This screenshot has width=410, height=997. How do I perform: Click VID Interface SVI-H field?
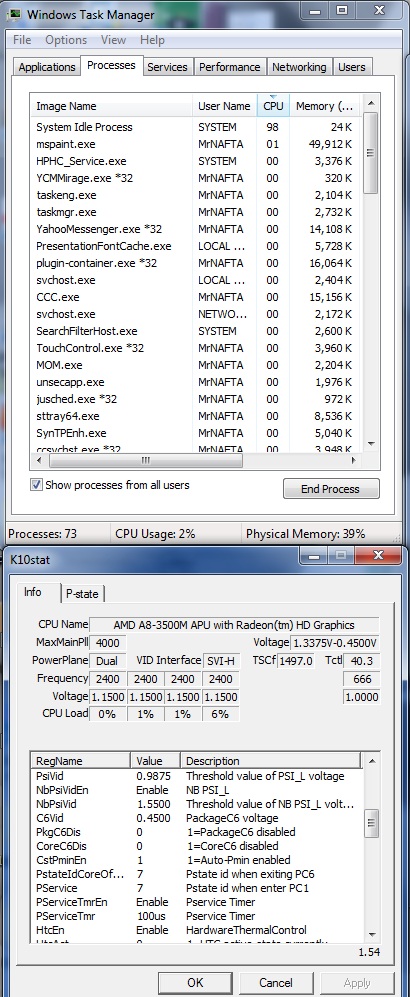(221, 661)
